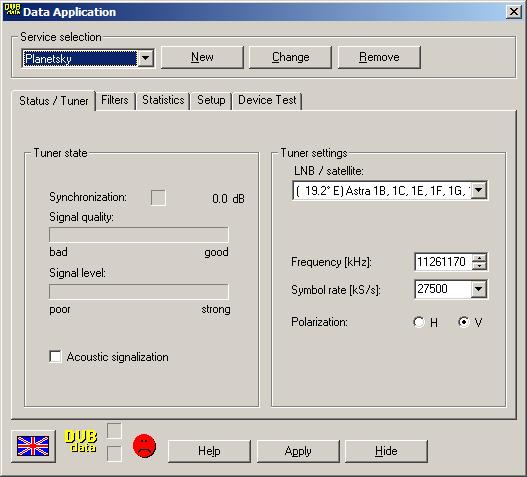Click upper status indicator box beside DVB logo

click(x=114, y=431)
